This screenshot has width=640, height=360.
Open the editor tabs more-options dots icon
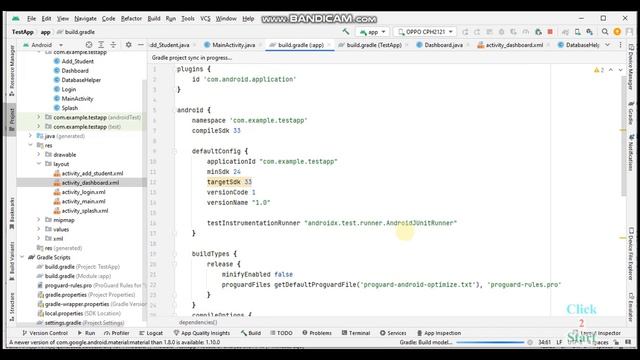pos(620,45)
